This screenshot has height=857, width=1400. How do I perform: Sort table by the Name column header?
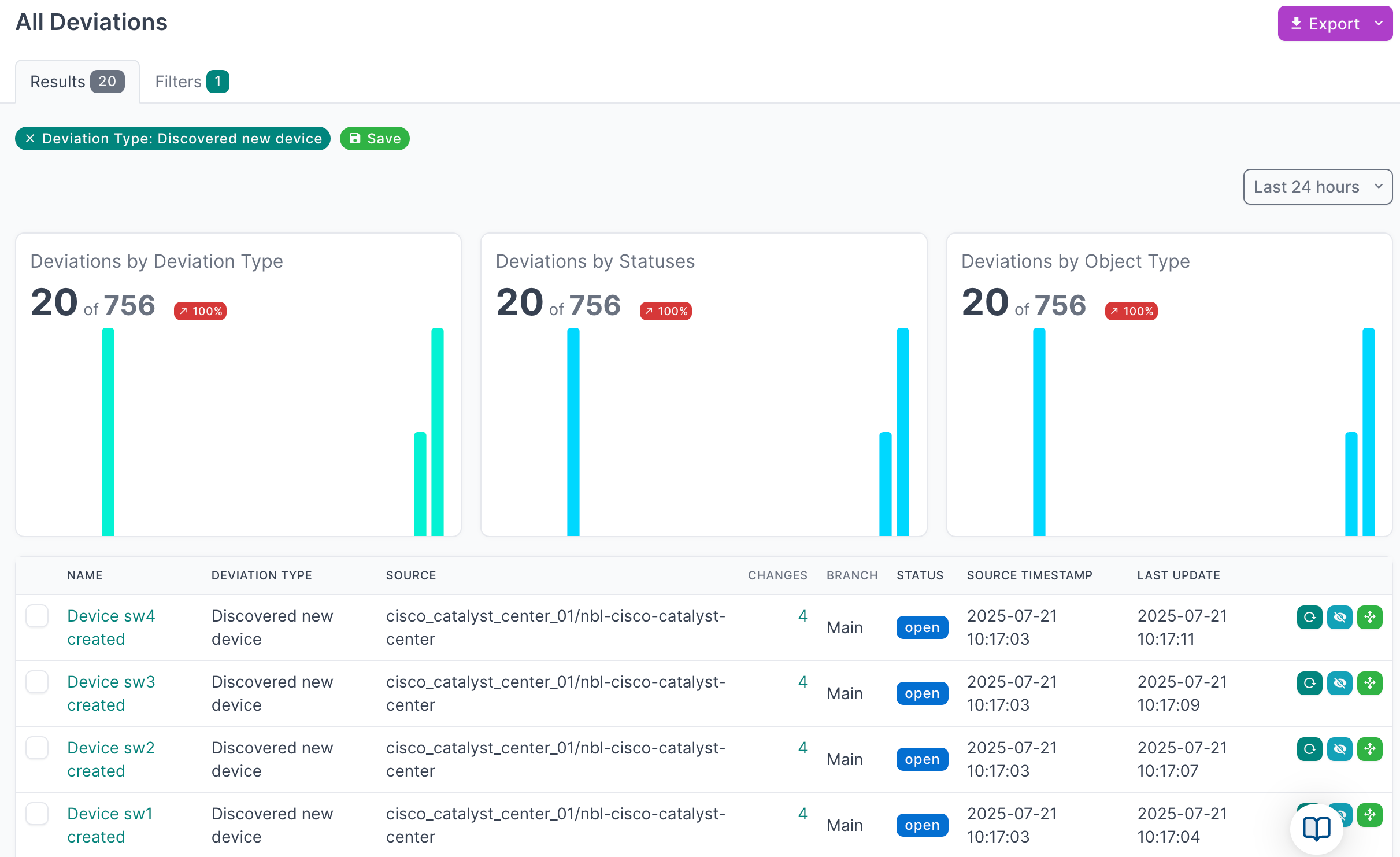(84, 575)
